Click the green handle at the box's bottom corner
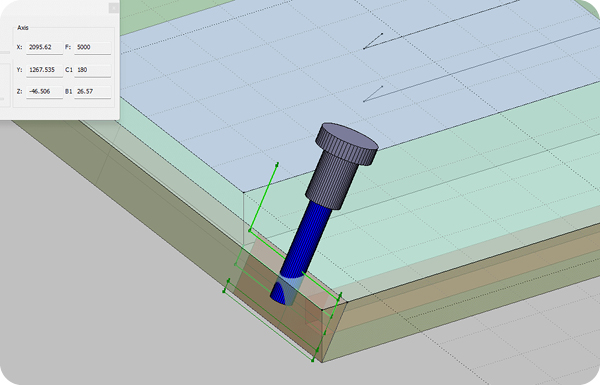Image resolution: width=600 pixels, height=385 pixels. coord(313,360)
